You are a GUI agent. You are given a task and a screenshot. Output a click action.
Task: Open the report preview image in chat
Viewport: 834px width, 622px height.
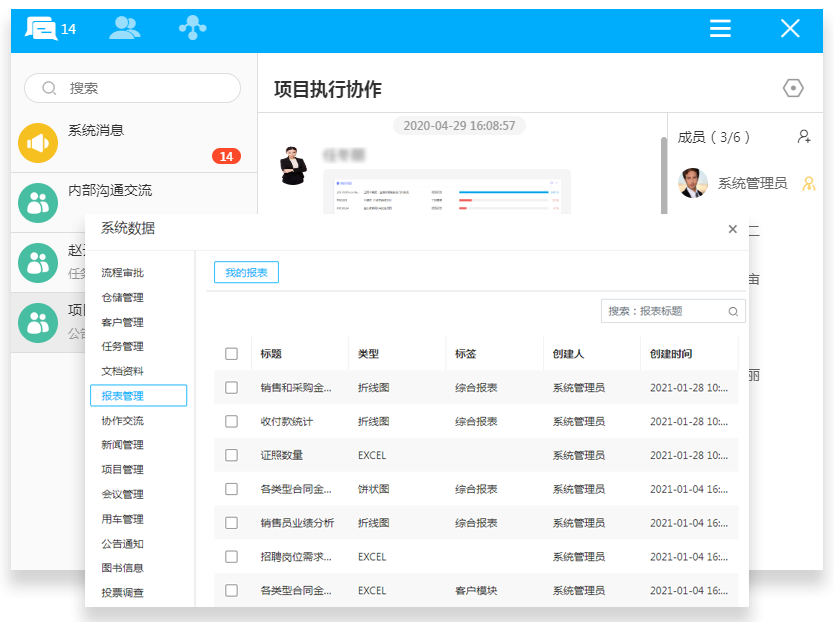pyautogui.click(x=447, y=192)
